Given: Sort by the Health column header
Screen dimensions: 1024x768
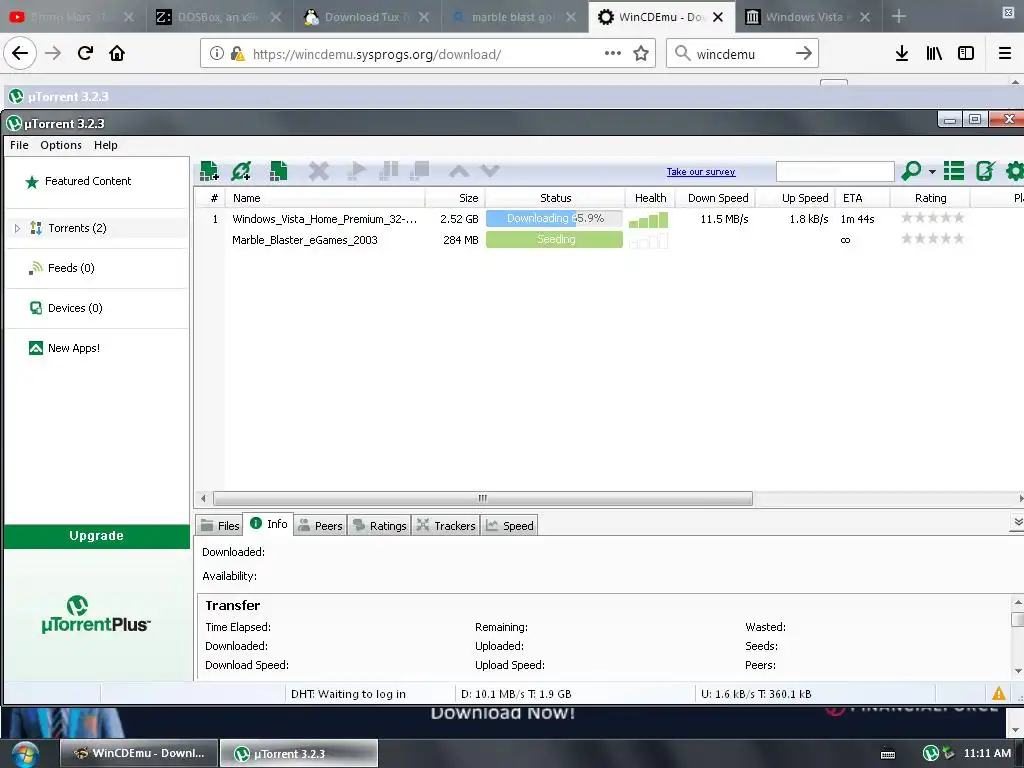Looking at the screenshot, I should 650,198.
